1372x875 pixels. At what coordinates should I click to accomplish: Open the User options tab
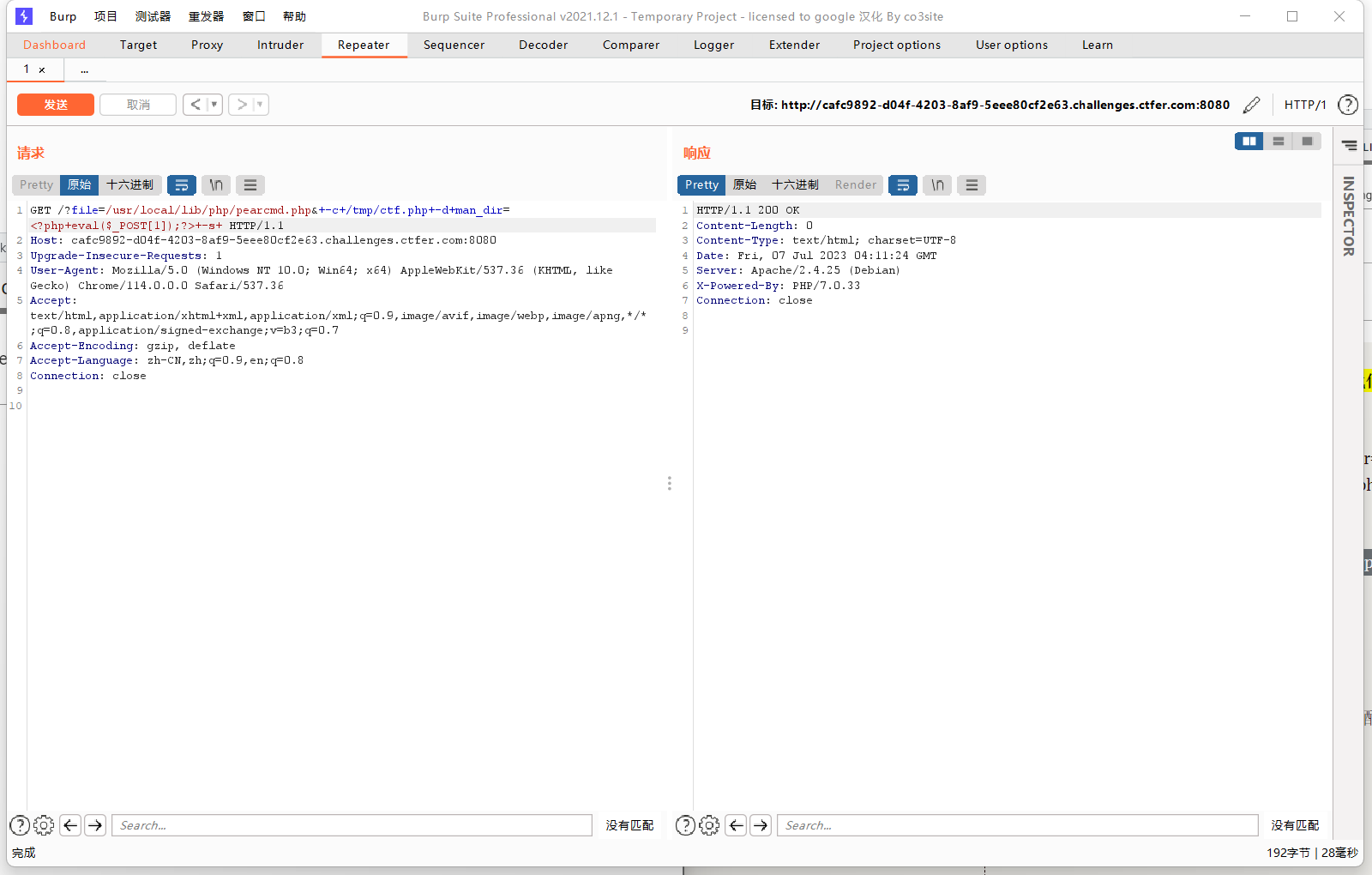[x=1011, y=45]
